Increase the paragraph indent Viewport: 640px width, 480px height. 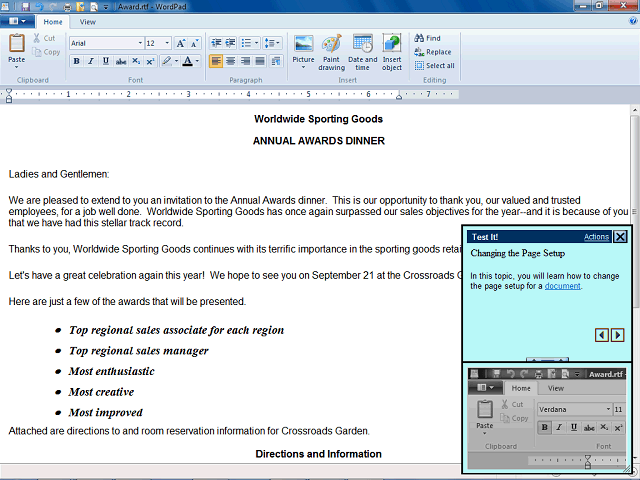pos(230,43)
